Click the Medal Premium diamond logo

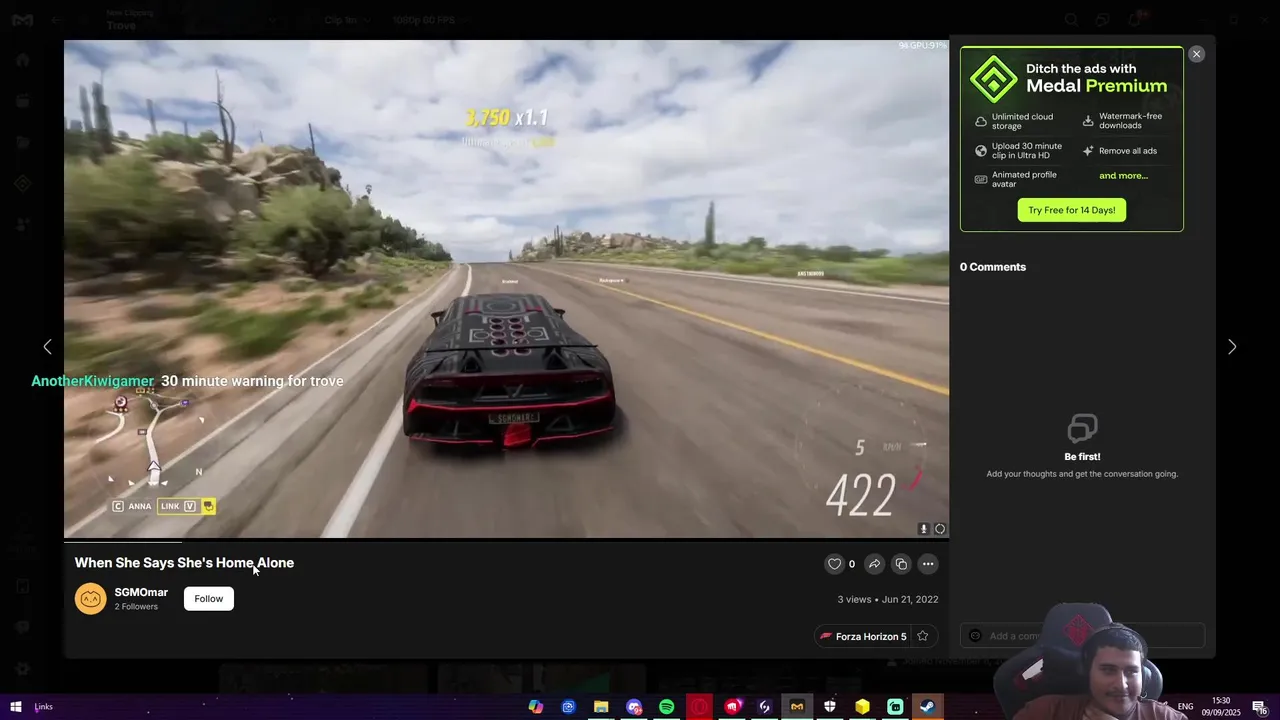(993, 79)
